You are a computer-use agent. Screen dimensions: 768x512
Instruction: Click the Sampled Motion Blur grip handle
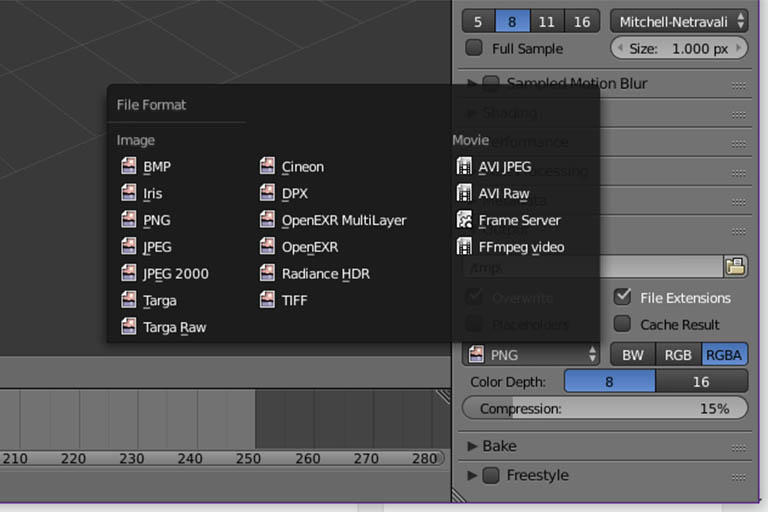739,86
